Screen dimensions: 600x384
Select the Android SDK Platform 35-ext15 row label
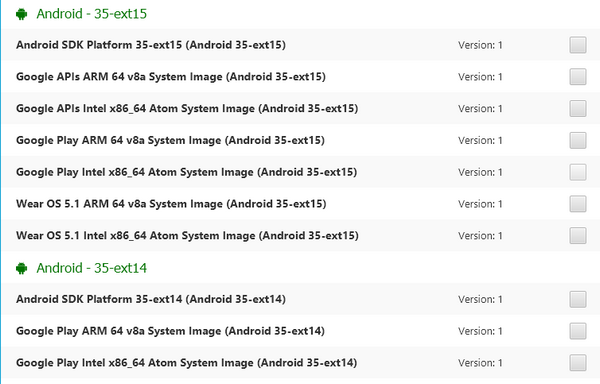tap(151, 45)
